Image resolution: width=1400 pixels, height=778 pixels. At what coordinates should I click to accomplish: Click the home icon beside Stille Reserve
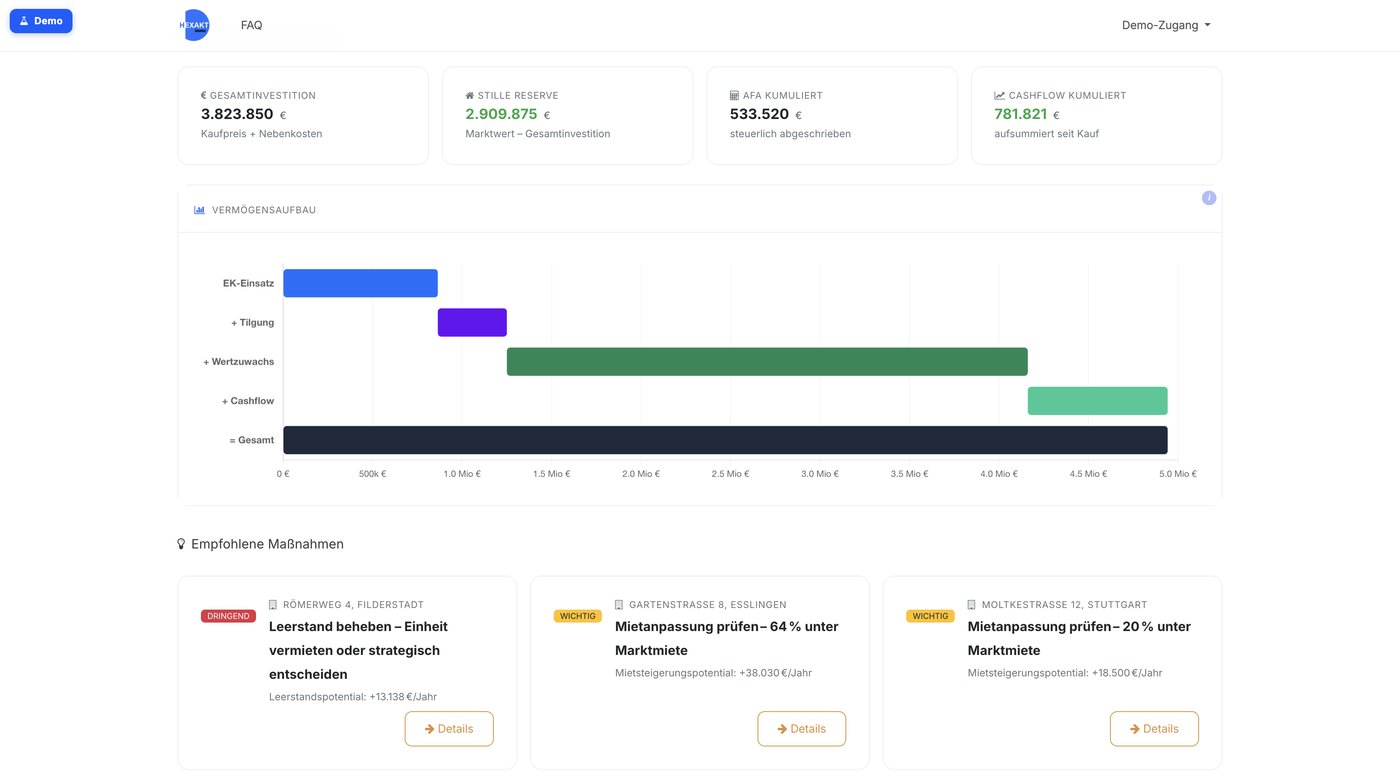point(470,96)
